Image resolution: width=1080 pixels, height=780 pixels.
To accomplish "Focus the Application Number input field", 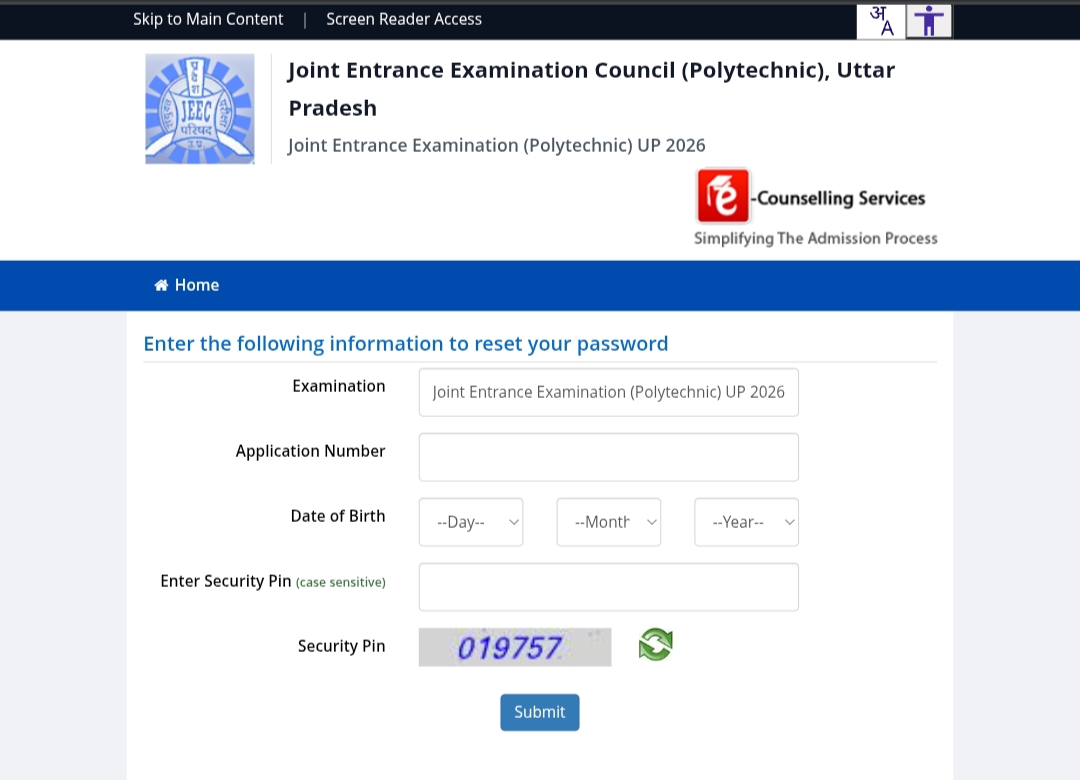I will (609, 457).
